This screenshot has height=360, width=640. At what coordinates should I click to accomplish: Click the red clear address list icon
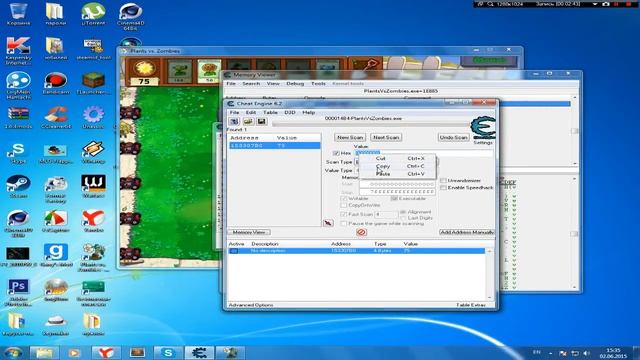[361, 232]
